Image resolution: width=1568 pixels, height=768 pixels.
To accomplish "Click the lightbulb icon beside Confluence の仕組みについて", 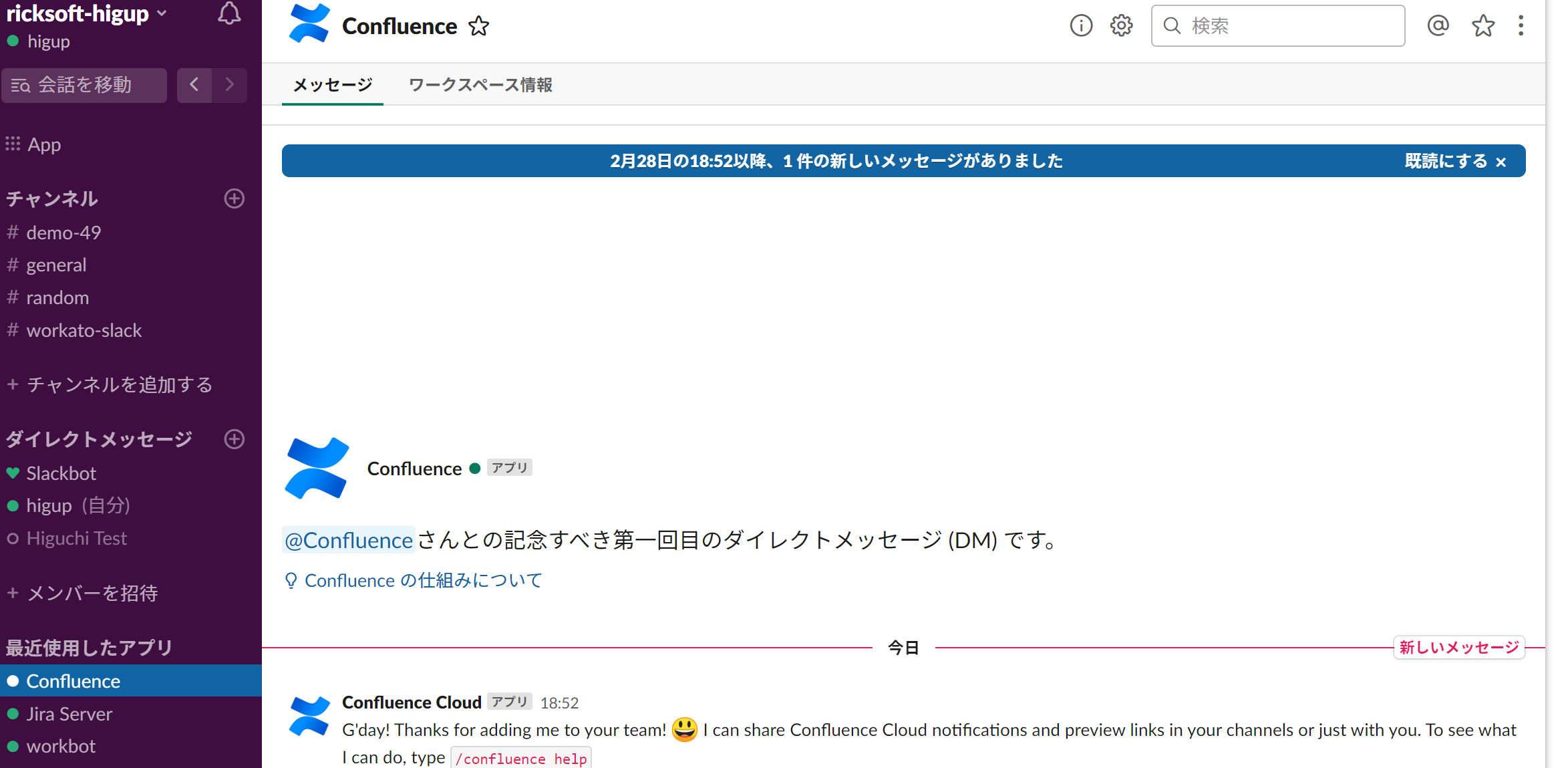I will click(291, 580).
